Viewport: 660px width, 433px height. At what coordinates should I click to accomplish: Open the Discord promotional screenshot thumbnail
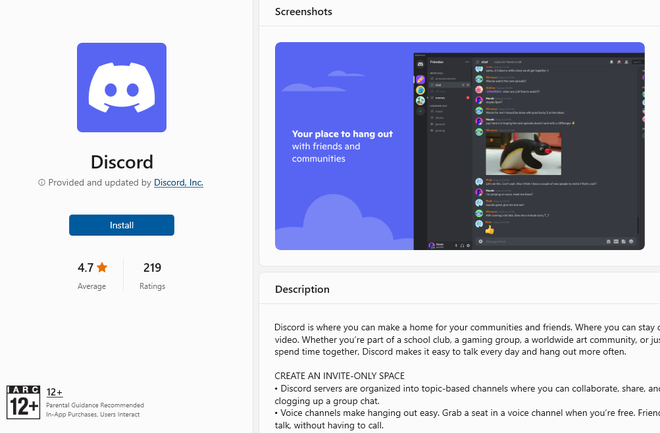point(460,146)
